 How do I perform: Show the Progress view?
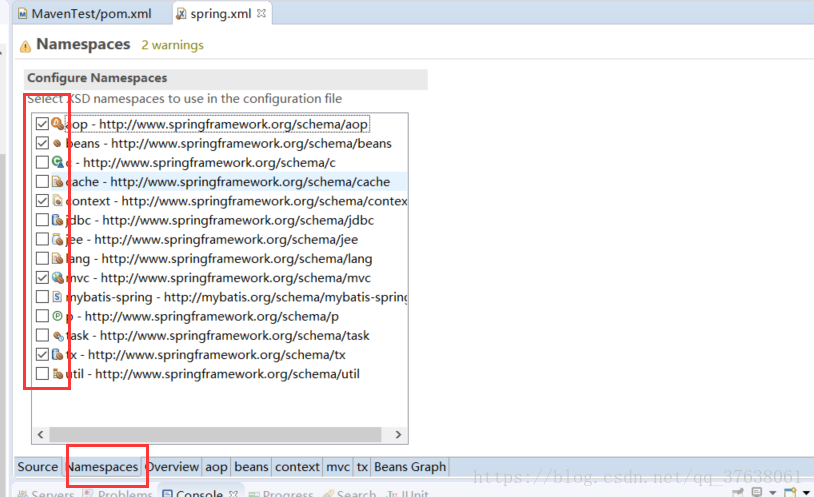point(281,493)
